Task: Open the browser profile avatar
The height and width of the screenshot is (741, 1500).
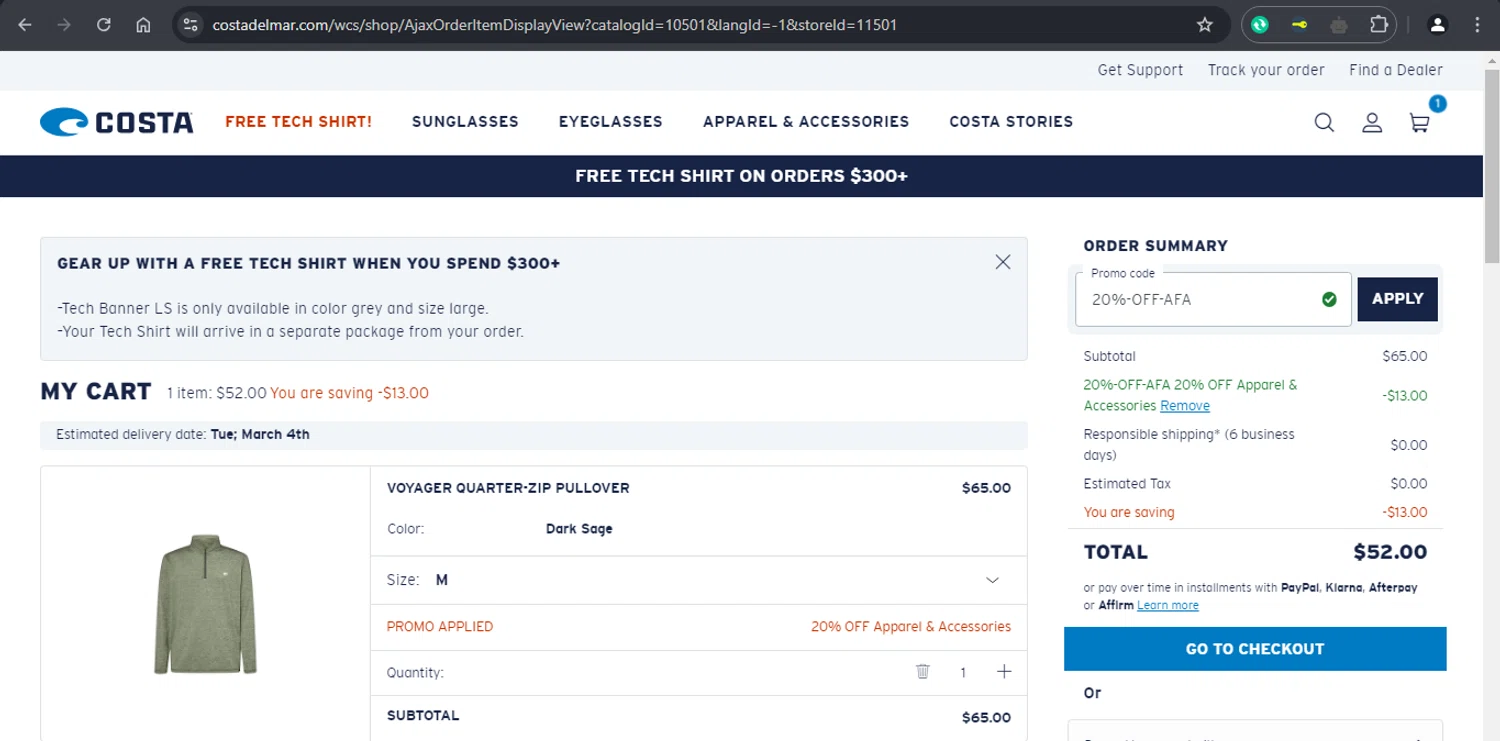Action: coord(1437,25)
